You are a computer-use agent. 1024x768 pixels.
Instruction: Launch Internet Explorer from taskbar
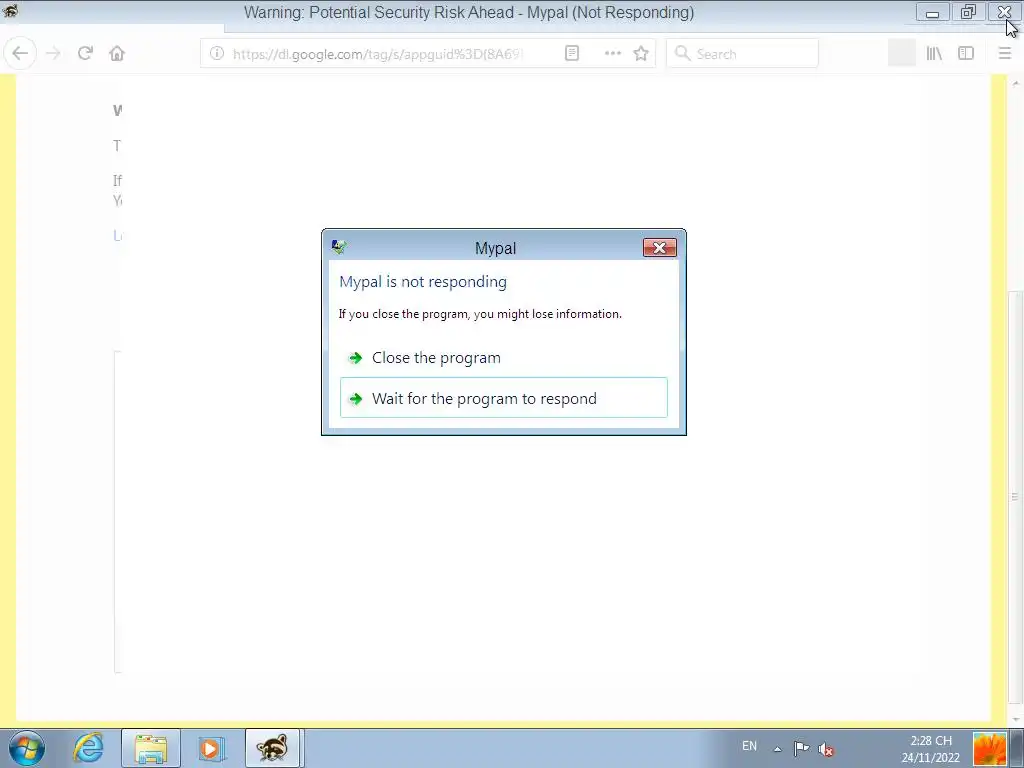click(88, 748)
